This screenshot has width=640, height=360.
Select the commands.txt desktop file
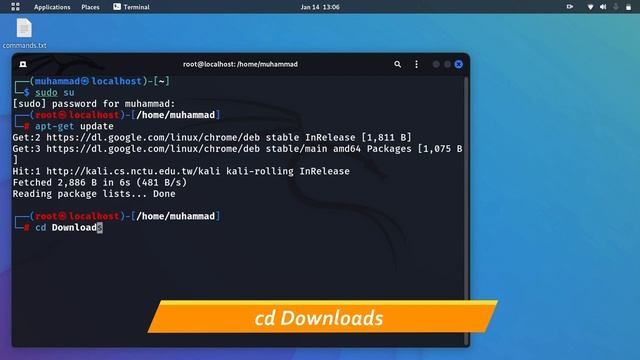point(24,33)
